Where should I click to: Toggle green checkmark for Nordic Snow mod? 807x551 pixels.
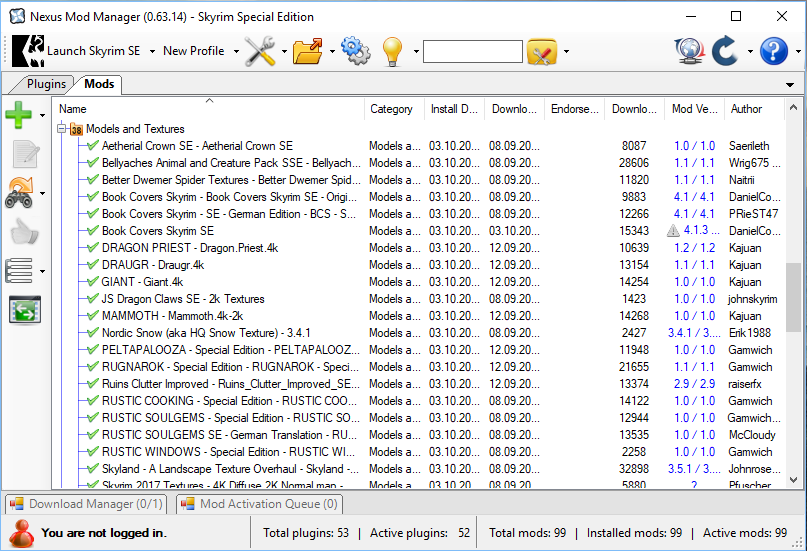coord(92,333)
